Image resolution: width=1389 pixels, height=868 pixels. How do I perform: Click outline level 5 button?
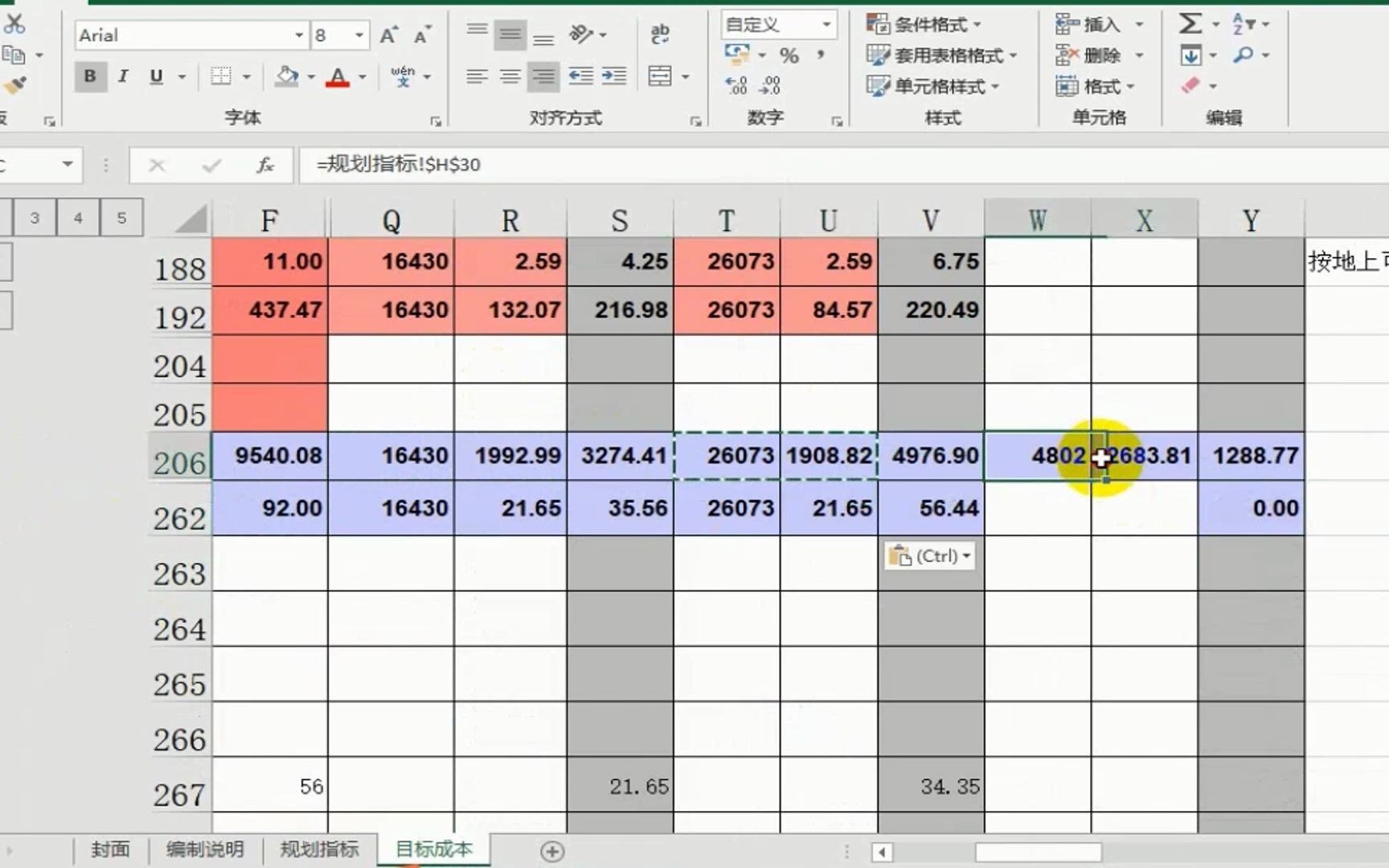point(121,218)
